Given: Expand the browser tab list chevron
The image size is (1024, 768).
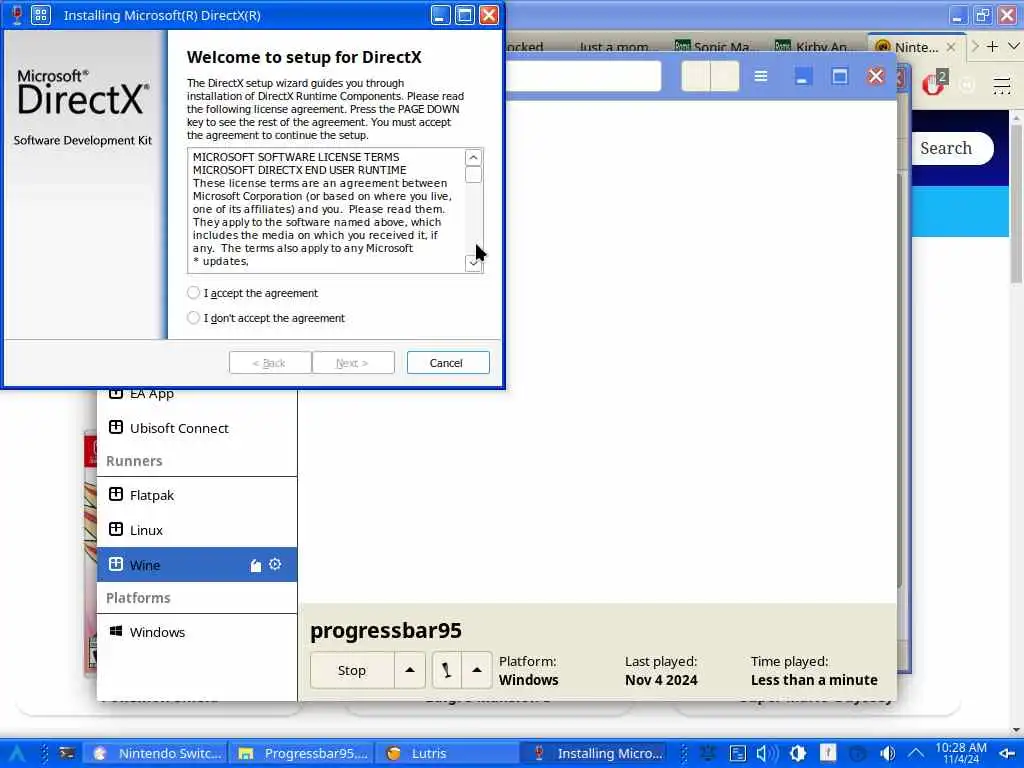Looking at the screenshot, I should 1014,46.
